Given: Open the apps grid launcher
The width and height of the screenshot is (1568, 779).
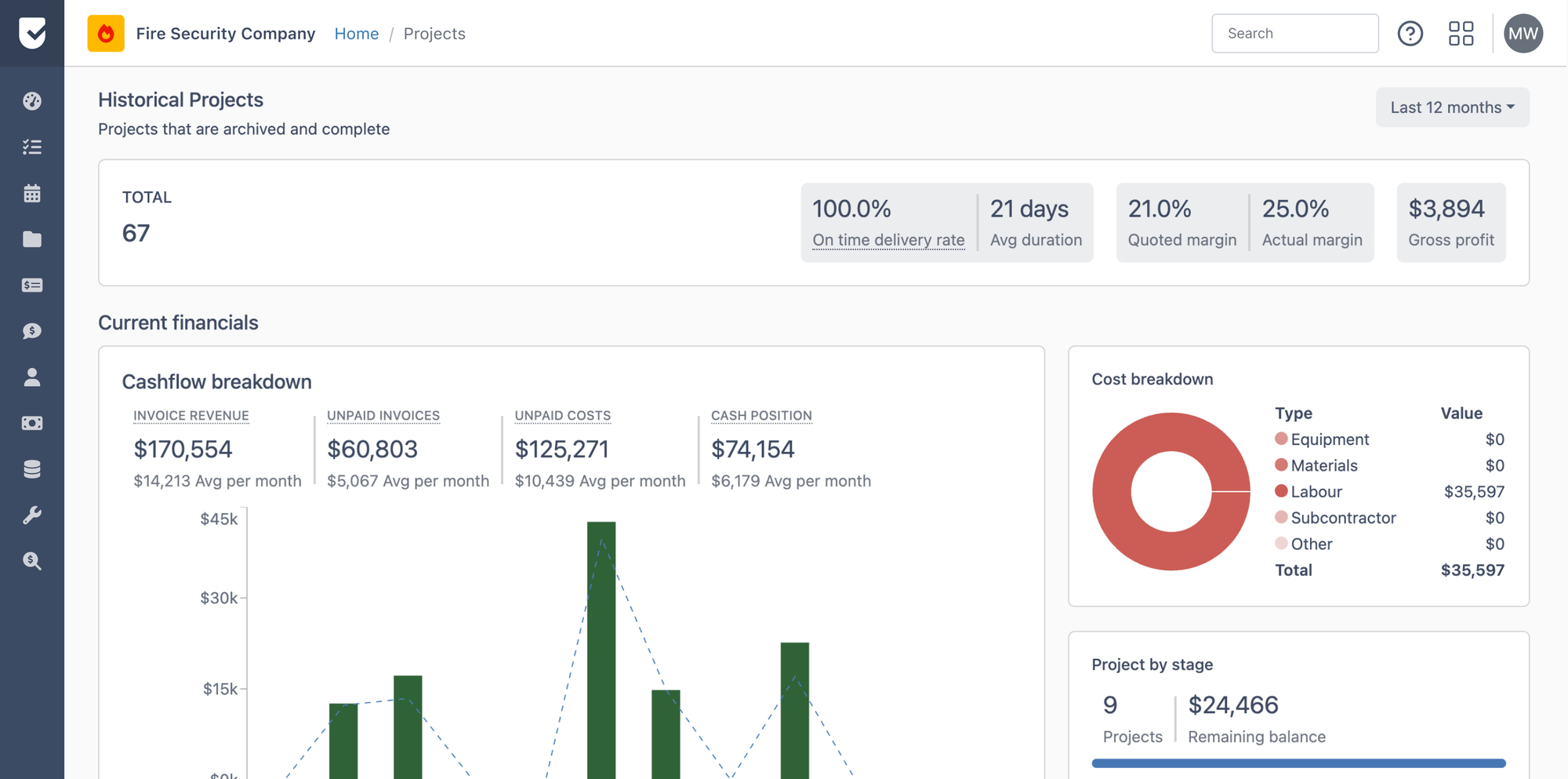Looking at the screenshot, I should tap(1461, 33).
